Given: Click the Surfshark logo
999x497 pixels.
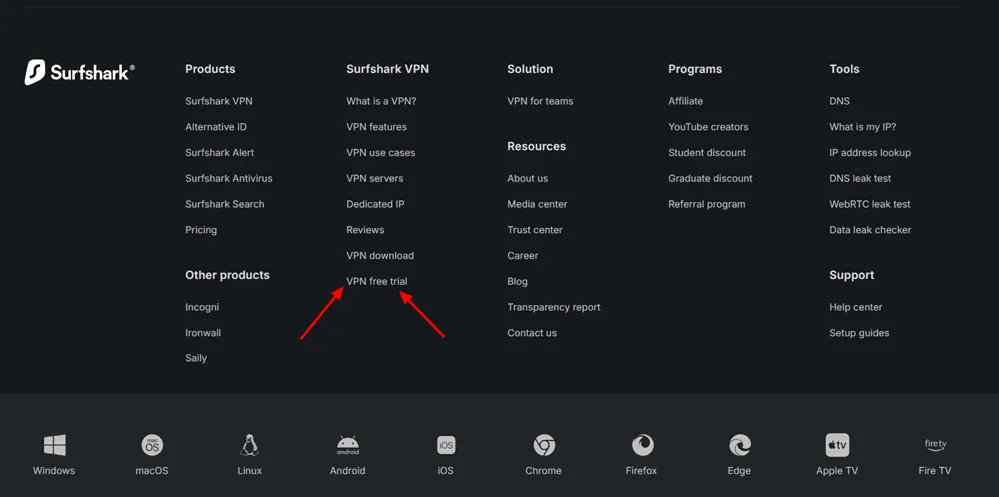Looking at the screenshot, I should [80, 72].
